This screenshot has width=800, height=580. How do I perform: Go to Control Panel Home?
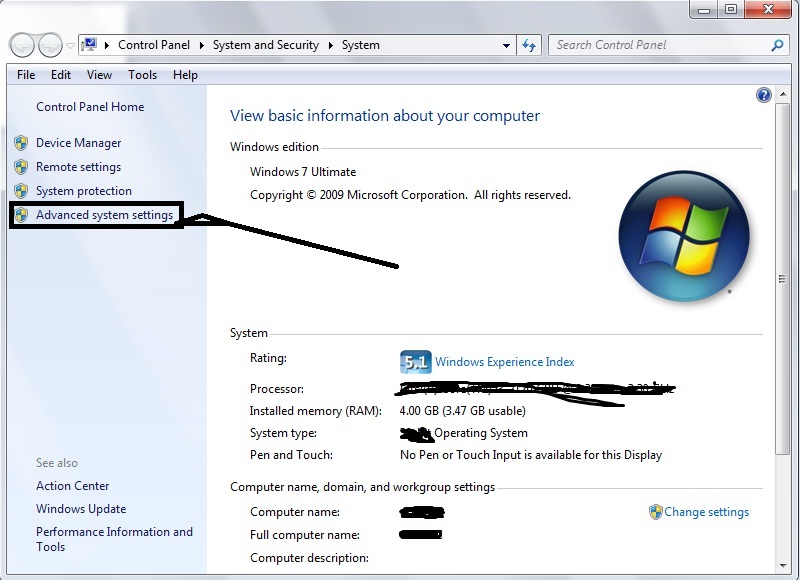point(90,107)
